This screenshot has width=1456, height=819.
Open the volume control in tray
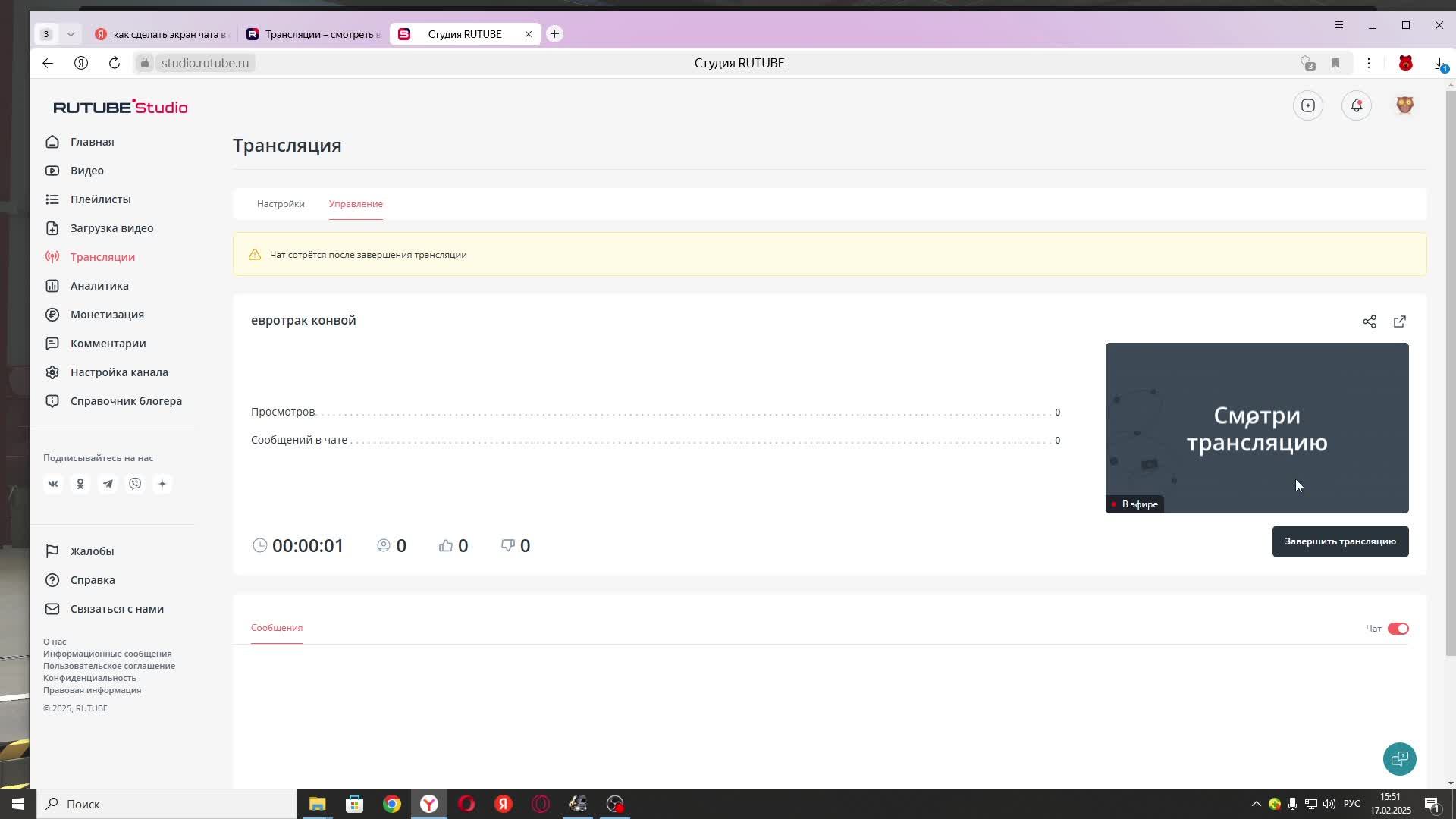click(x=1329, y=804)
